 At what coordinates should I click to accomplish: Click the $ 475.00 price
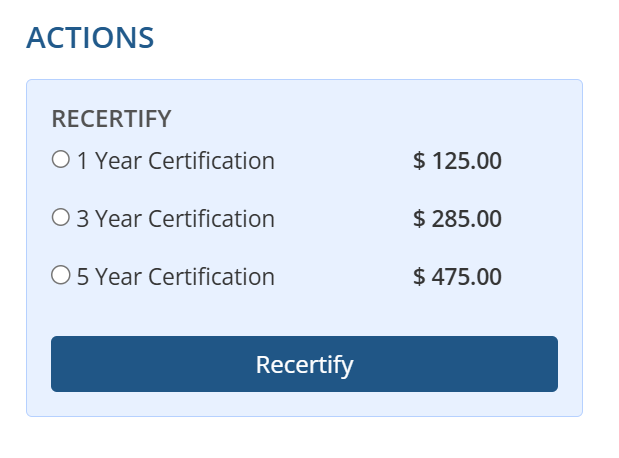coord(457,277)
